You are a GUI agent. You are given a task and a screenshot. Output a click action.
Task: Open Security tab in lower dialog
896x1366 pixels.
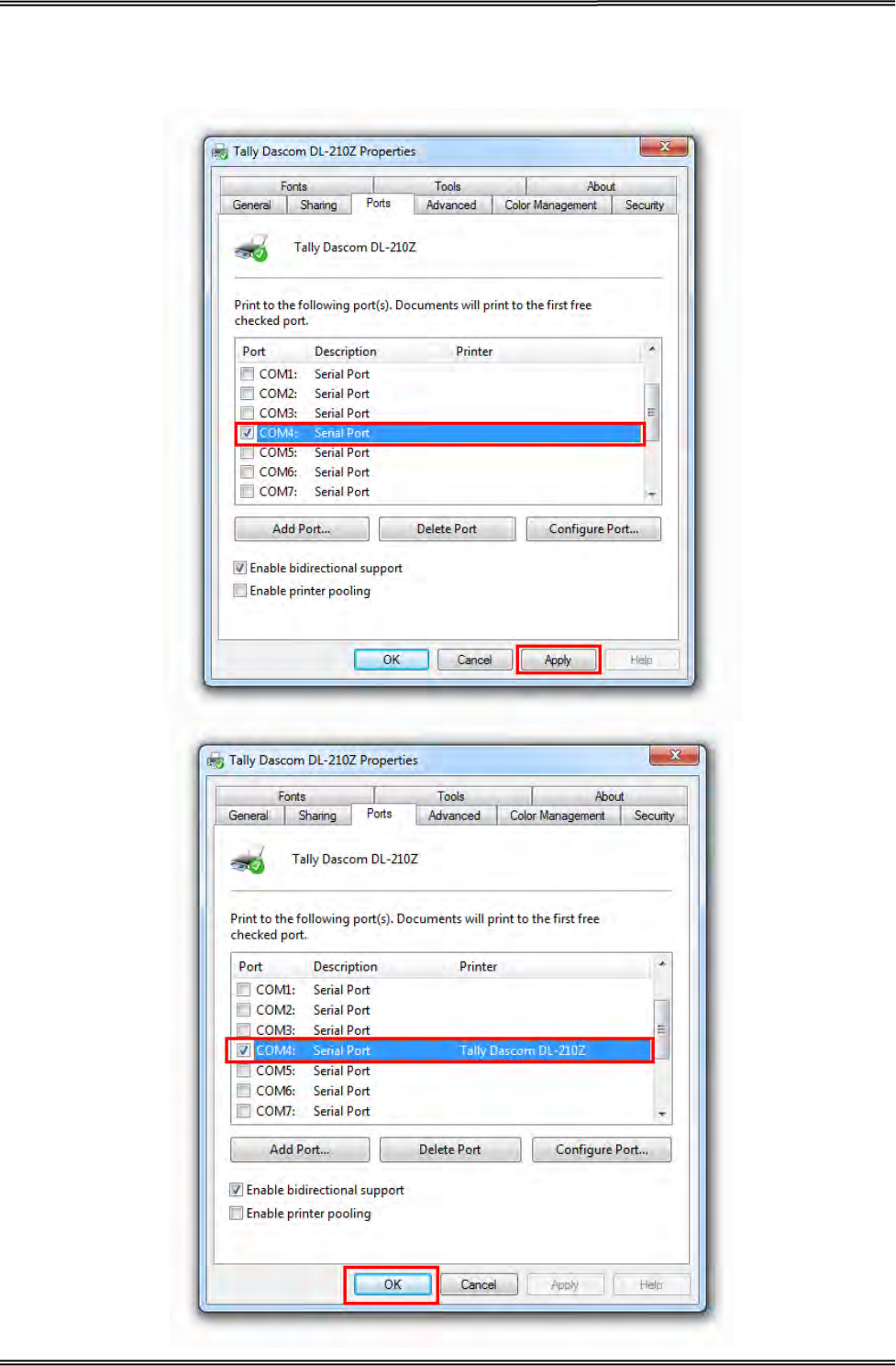point(655,816)
